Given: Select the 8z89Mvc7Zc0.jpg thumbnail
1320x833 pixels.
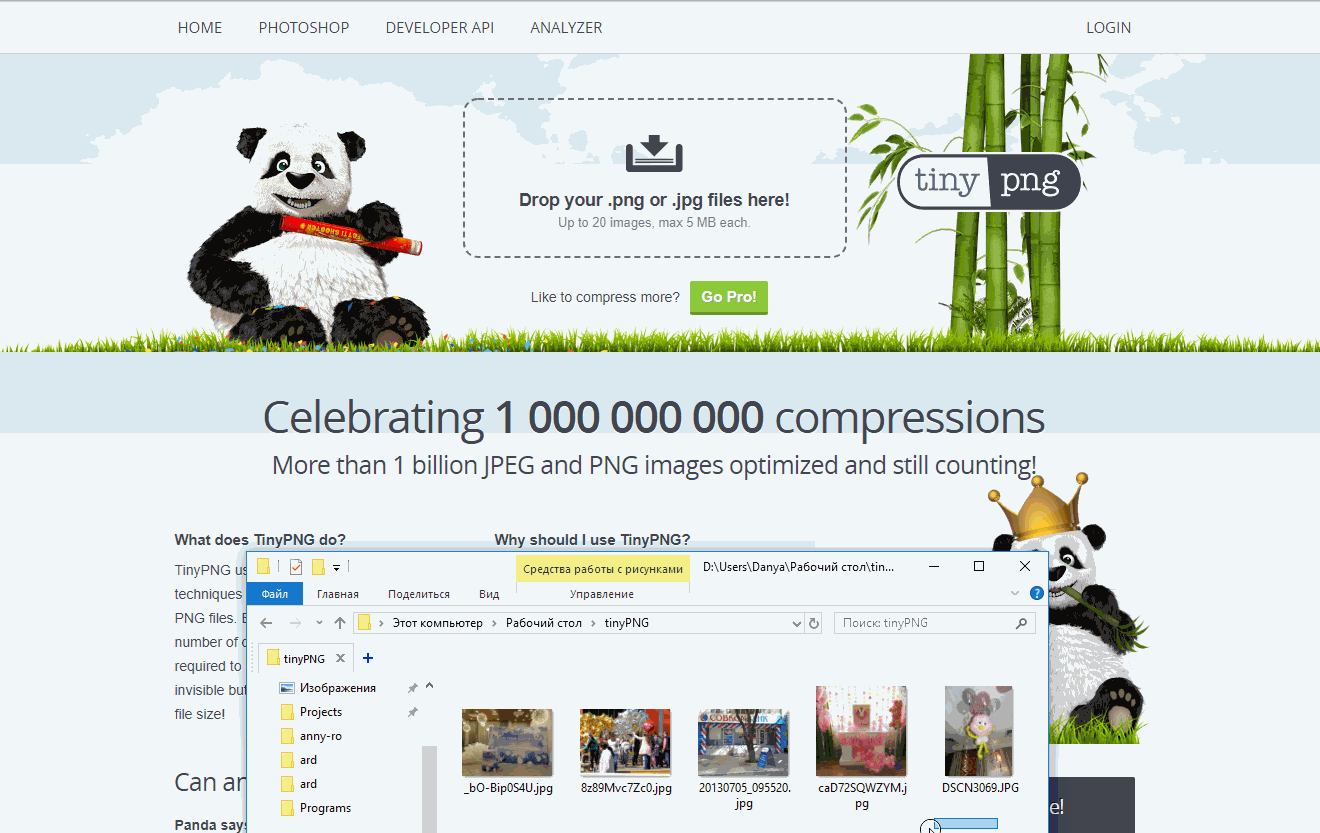Looking at the screenshot, I should (626, 743).
